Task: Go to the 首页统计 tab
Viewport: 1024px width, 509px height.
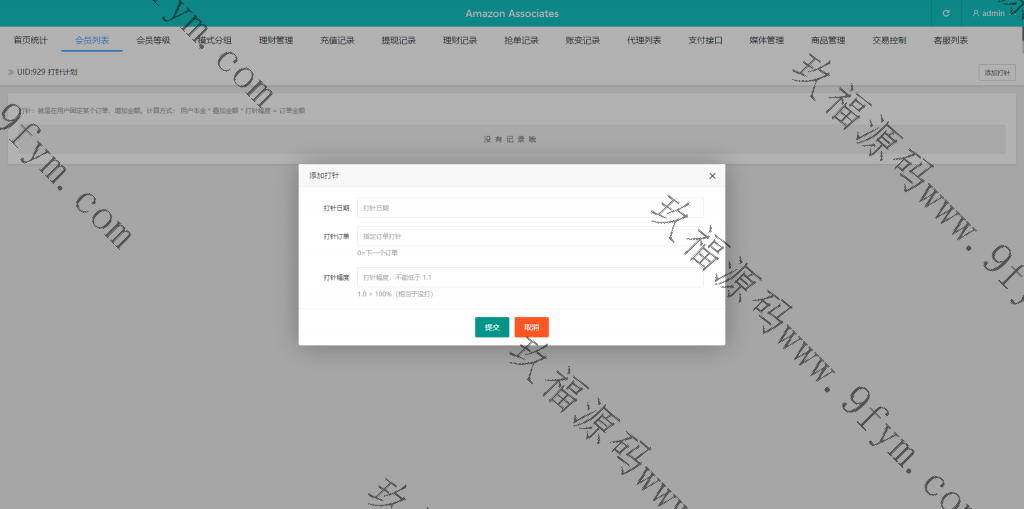Action: tap(30, 41)
